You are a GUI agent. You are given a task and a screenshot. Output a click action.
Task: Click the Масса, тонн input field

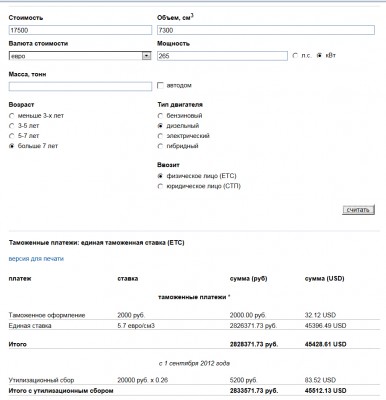coord(80,87)
